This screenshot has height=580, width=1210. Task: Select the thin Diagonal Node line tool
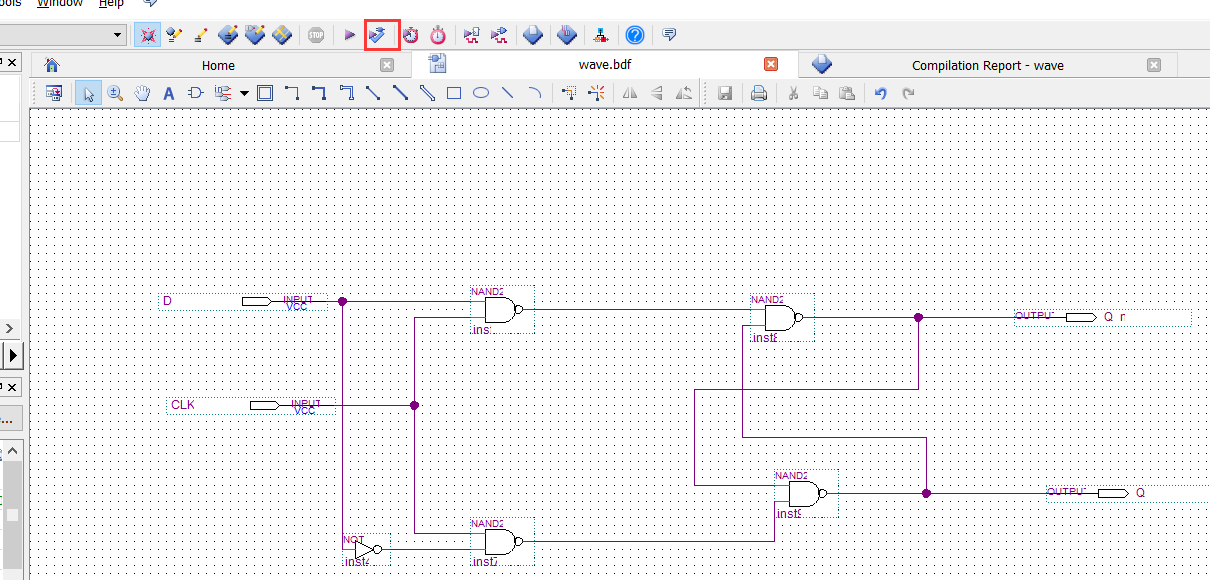tap(373, 94)
